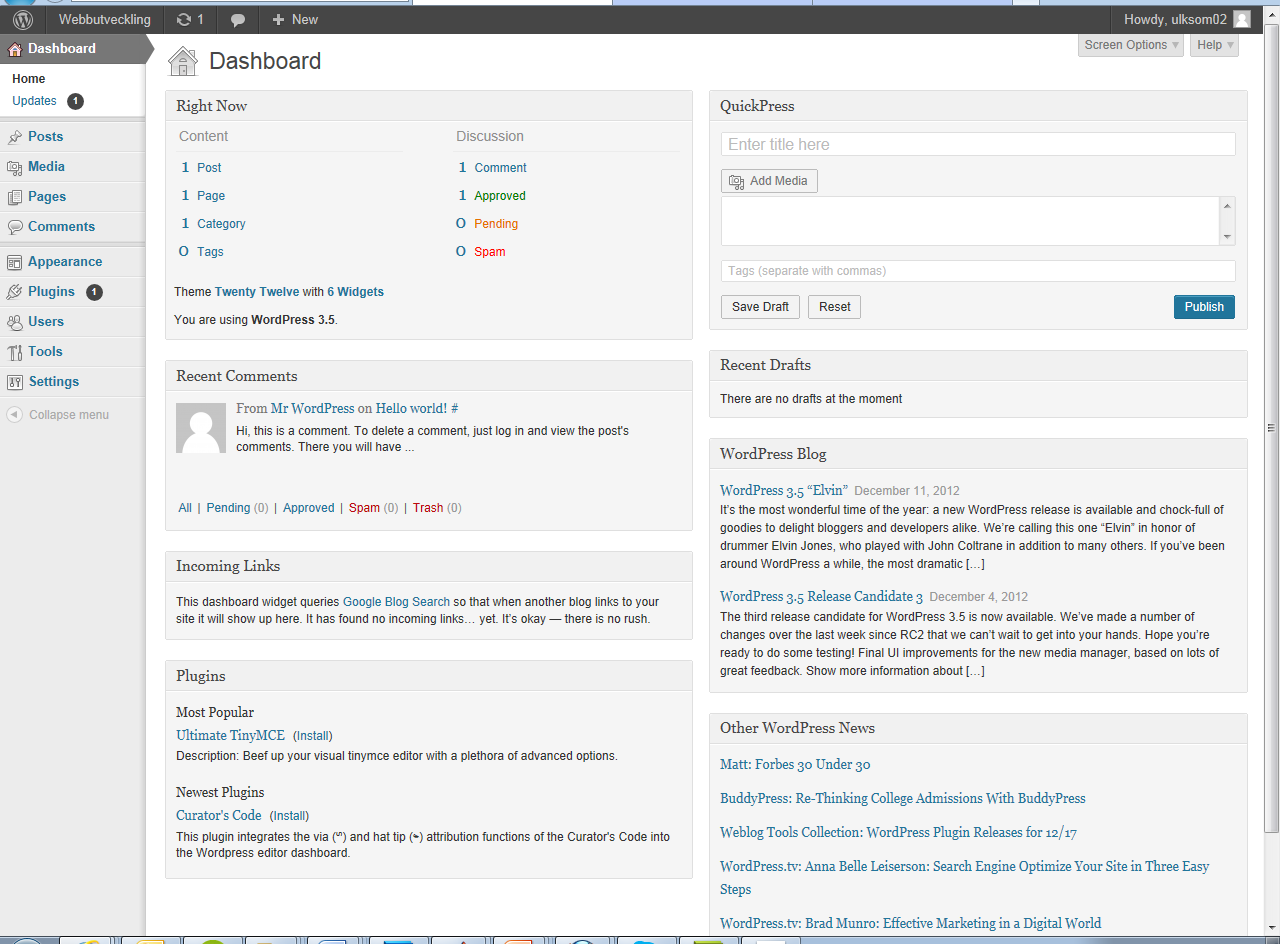Open WordPress 3.5 Release Candidate 3 post

pyautogui.click(x=821, y=596)
